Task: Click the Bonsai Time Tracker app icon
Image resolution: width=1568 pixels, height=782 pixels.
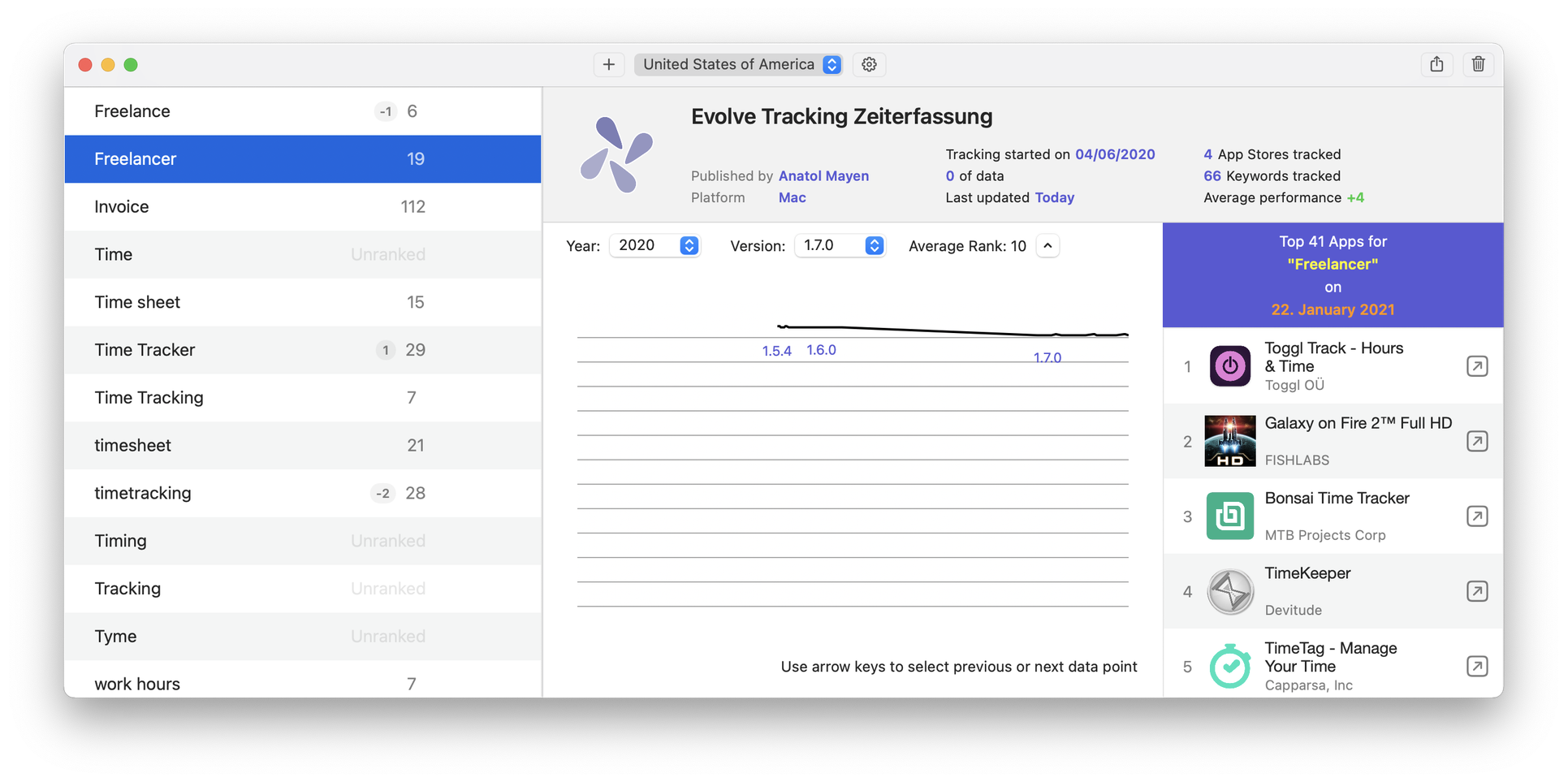Action: coord(1229,516)
